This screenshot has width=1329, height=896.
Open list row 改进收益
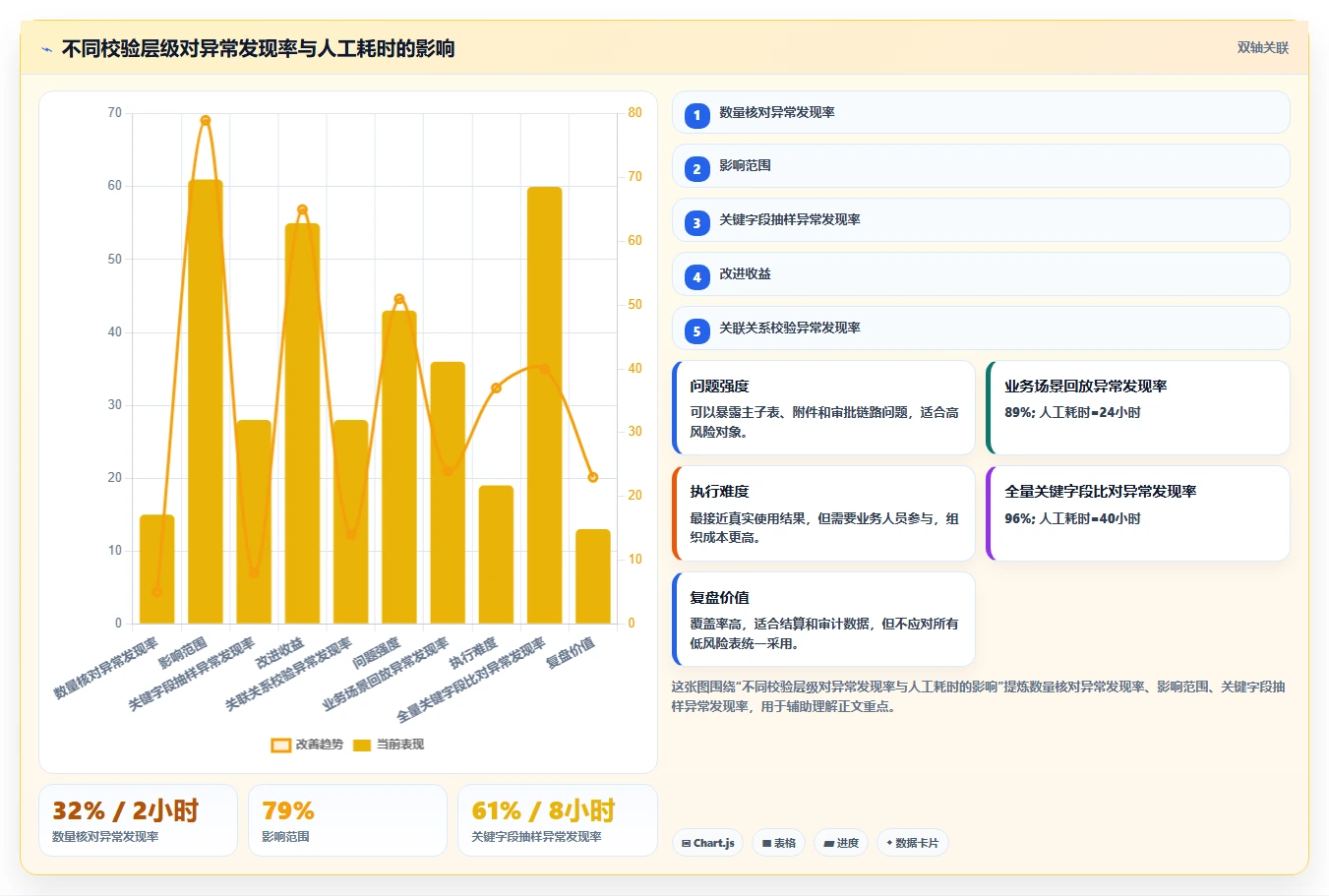tap(981, 274)
